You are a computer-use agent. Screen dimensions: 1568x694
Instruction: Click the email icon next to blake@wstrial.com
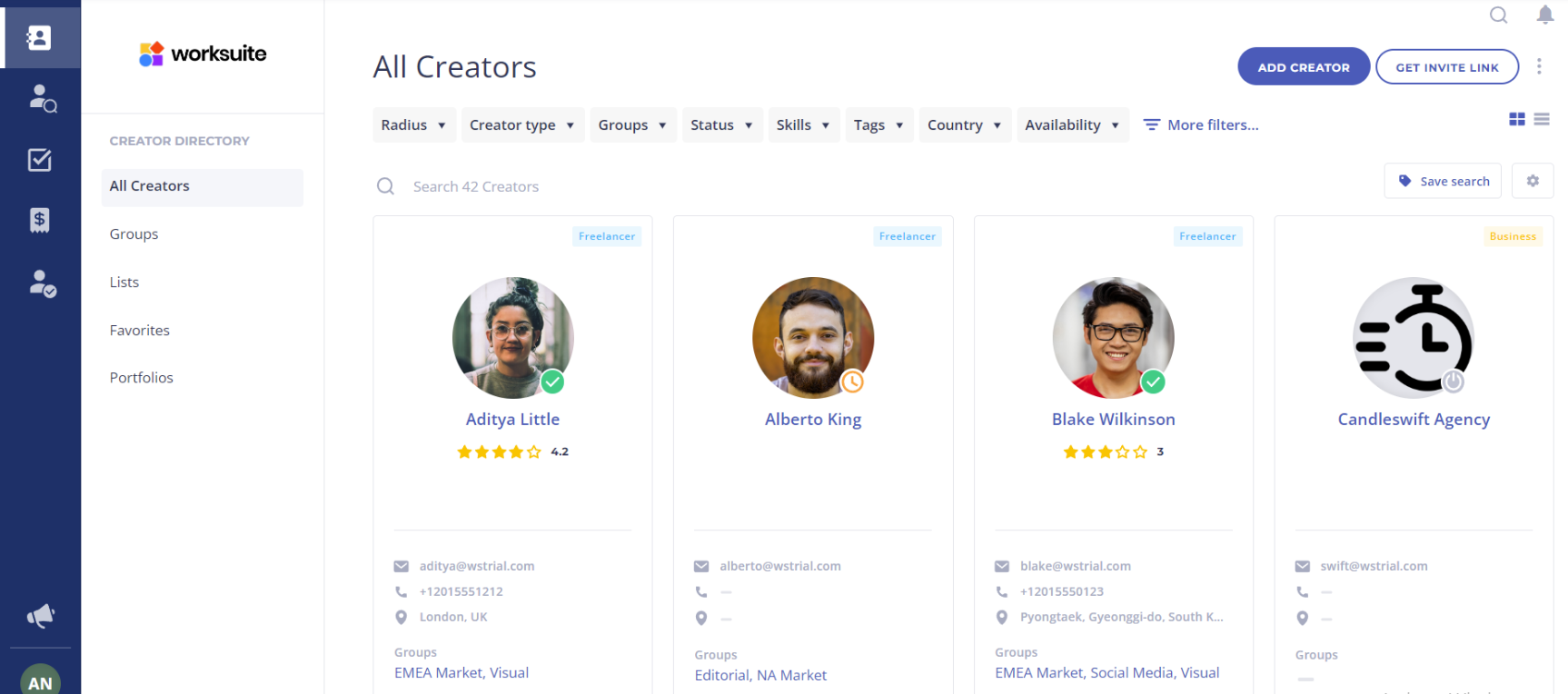[1002, 566]
